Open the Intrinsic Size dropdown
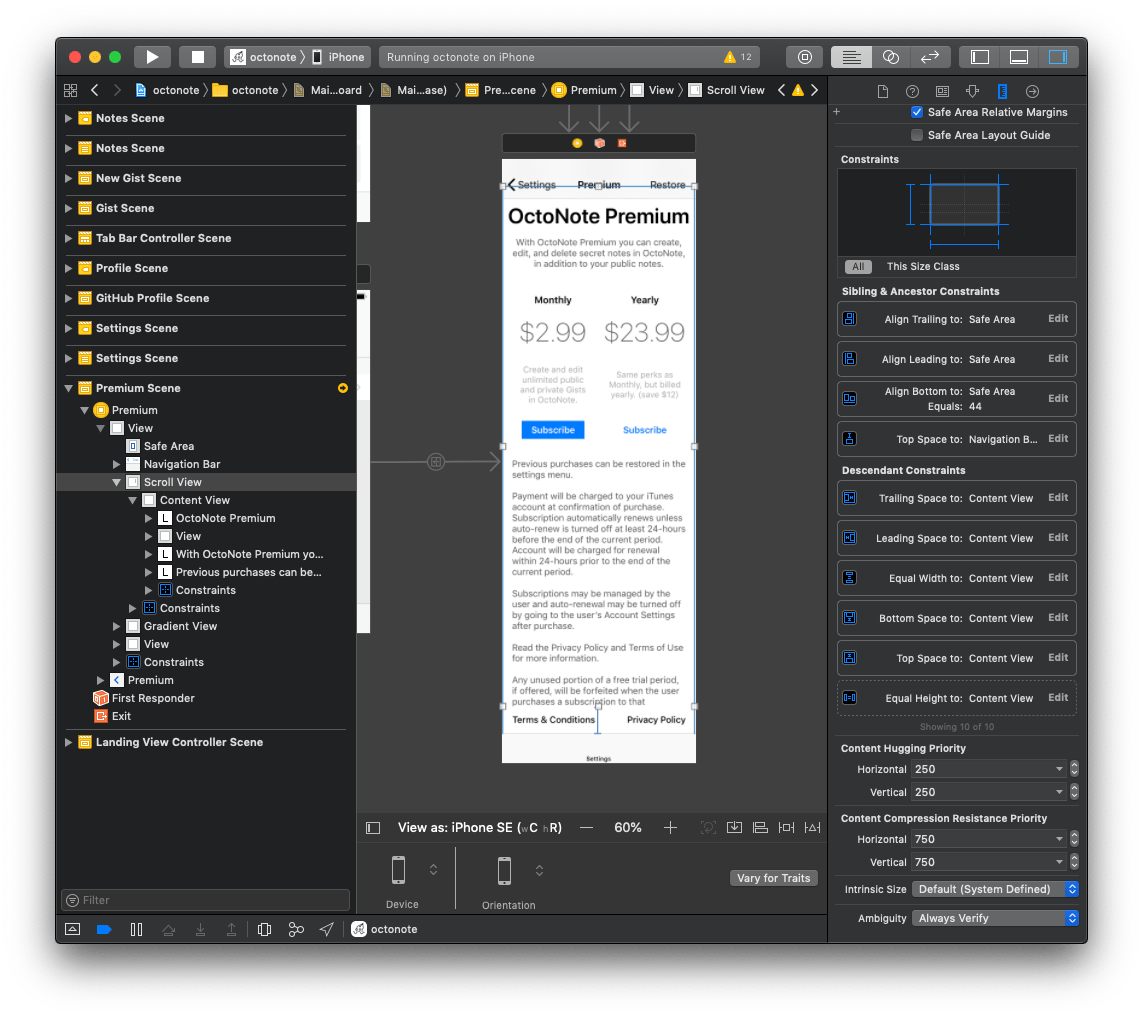1143x1017 pixels. click(x=995, y=889)
